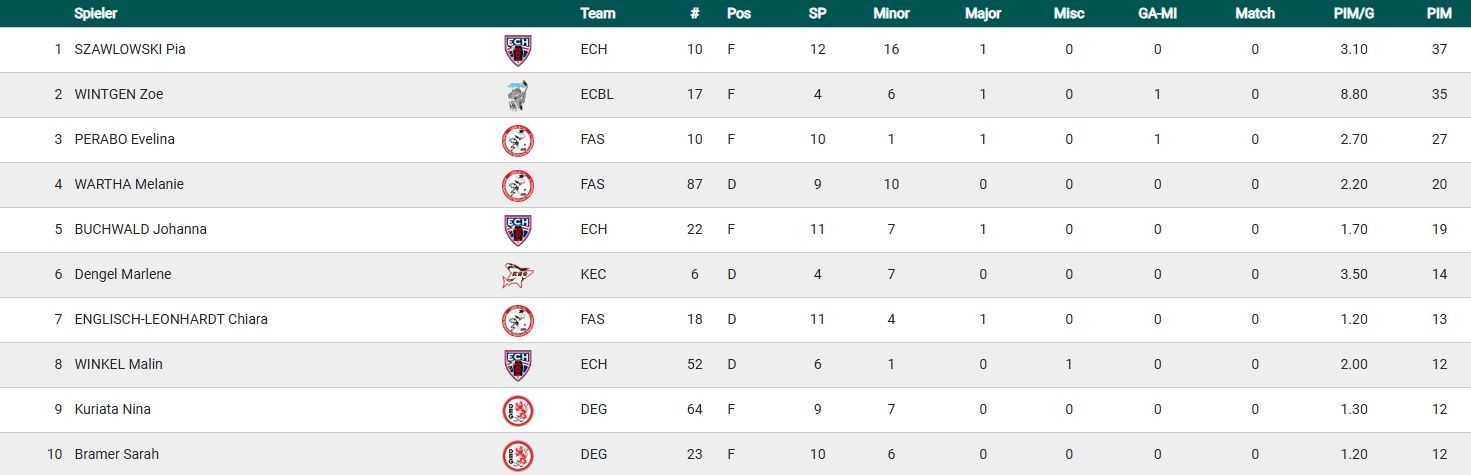The width and height of the screenshot is (1471, 475).
Task: Select the Team column header
Action: [x=597, y=14]
